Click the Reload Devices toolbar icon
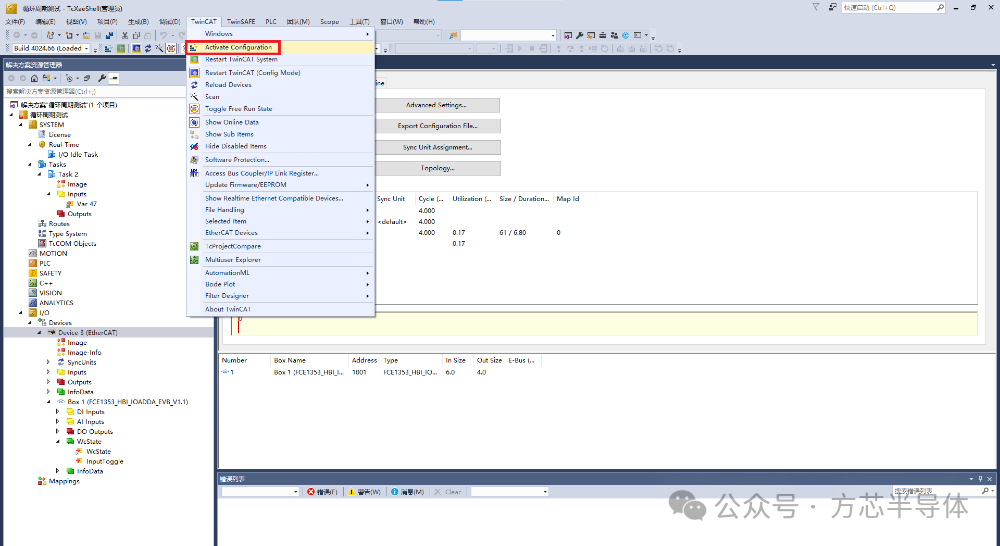This screenshot has width=1000, height=546. coord(148,48)
